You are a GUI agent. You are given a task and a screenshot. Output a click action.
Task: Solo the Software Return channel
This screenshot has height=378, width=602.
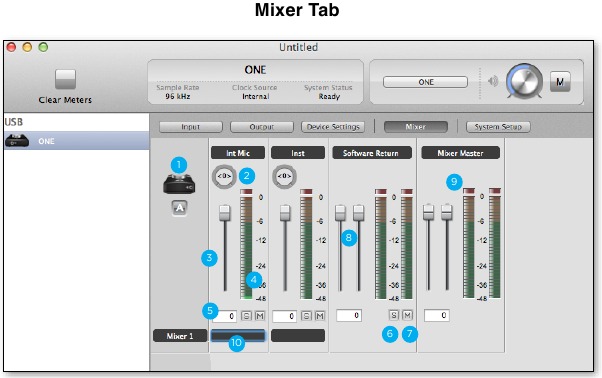[394, 315]
